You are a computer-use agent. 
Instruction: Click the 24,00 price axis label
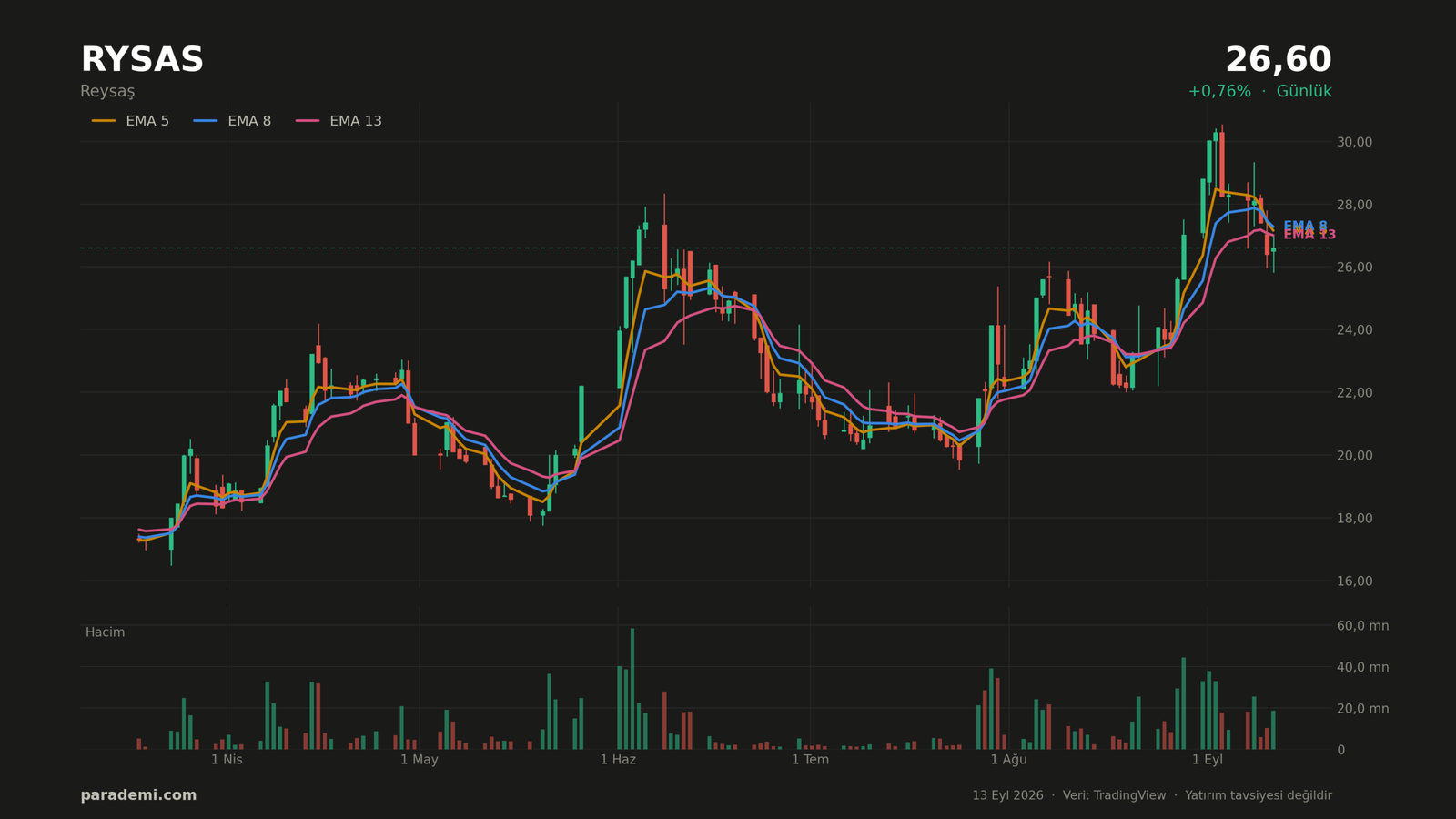(x=1354, y=330)
